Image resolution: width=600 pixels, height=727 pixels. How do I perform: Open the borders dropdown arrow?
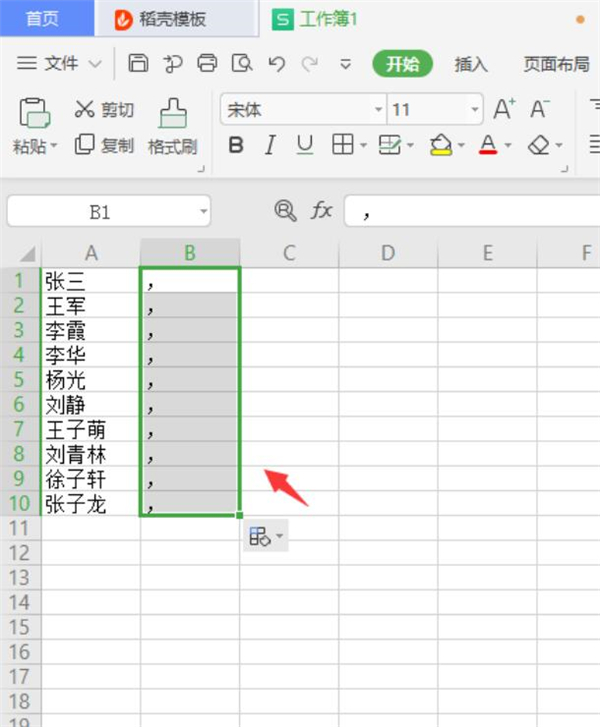click(x=364, y=146)
